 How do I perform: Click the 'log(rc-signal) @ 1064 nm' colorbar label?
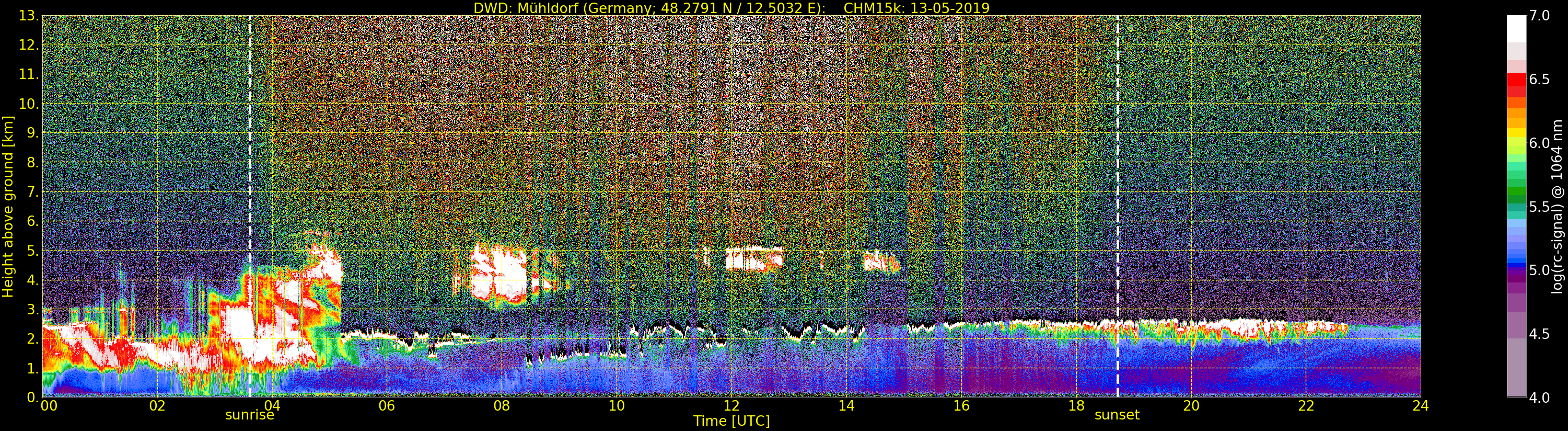coord(1557,207)
